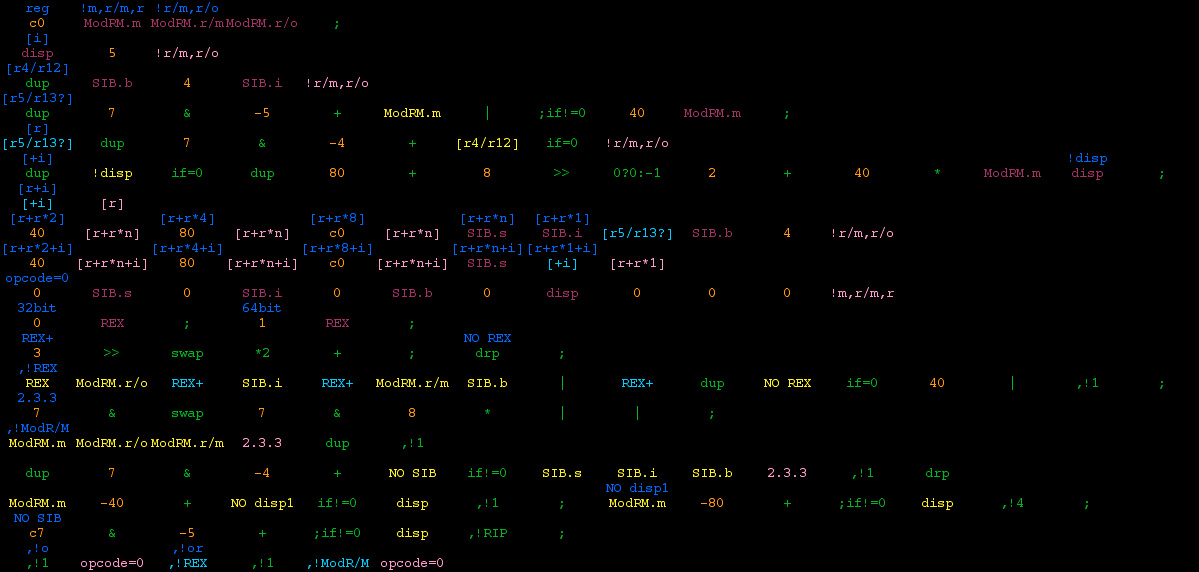Click the yellow 'NO REX' word
This screenshot has width=1199, height=572.
click(787, 384)
